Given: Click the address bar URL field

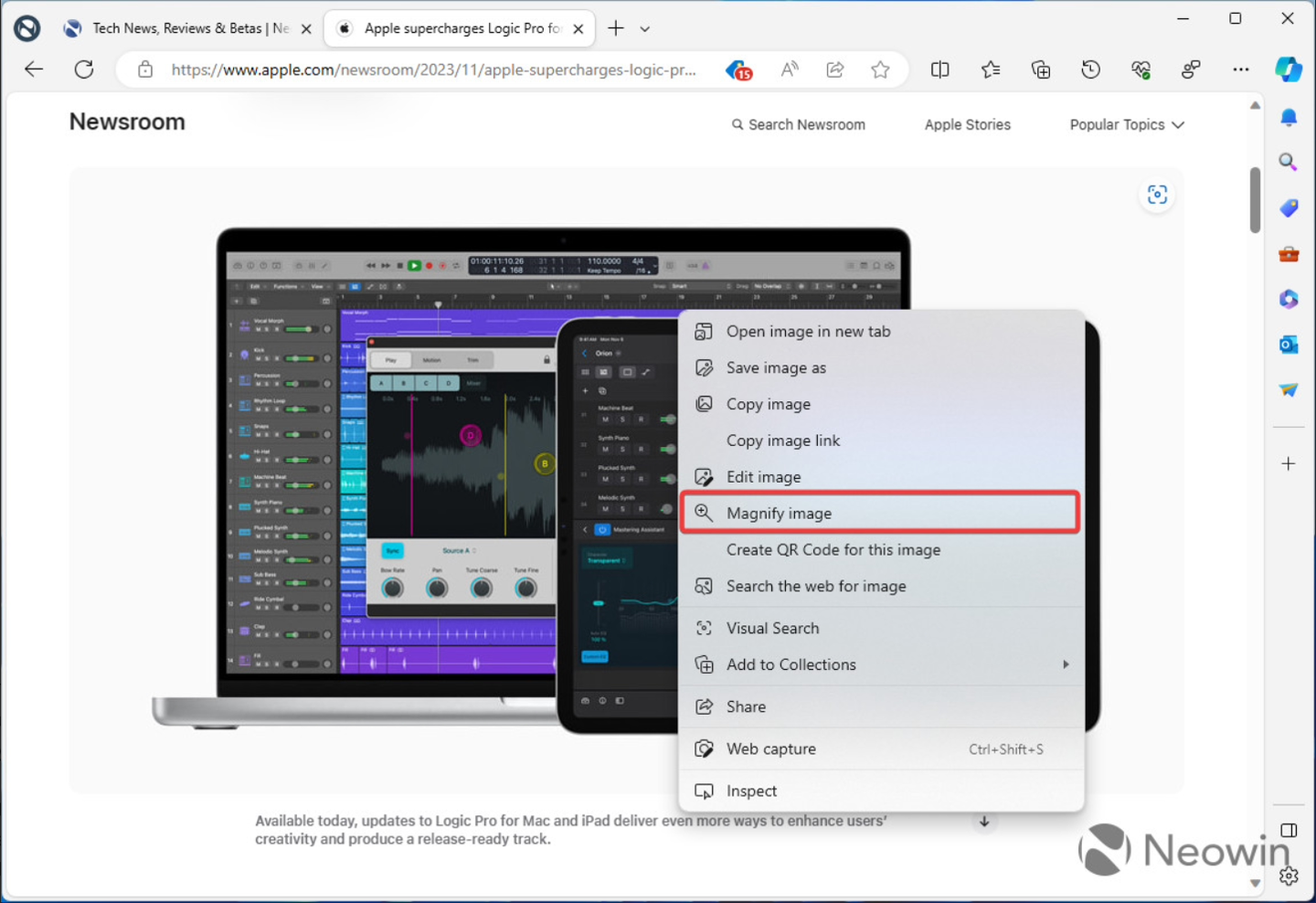Looking at the screenshot, I should point(433,69).
